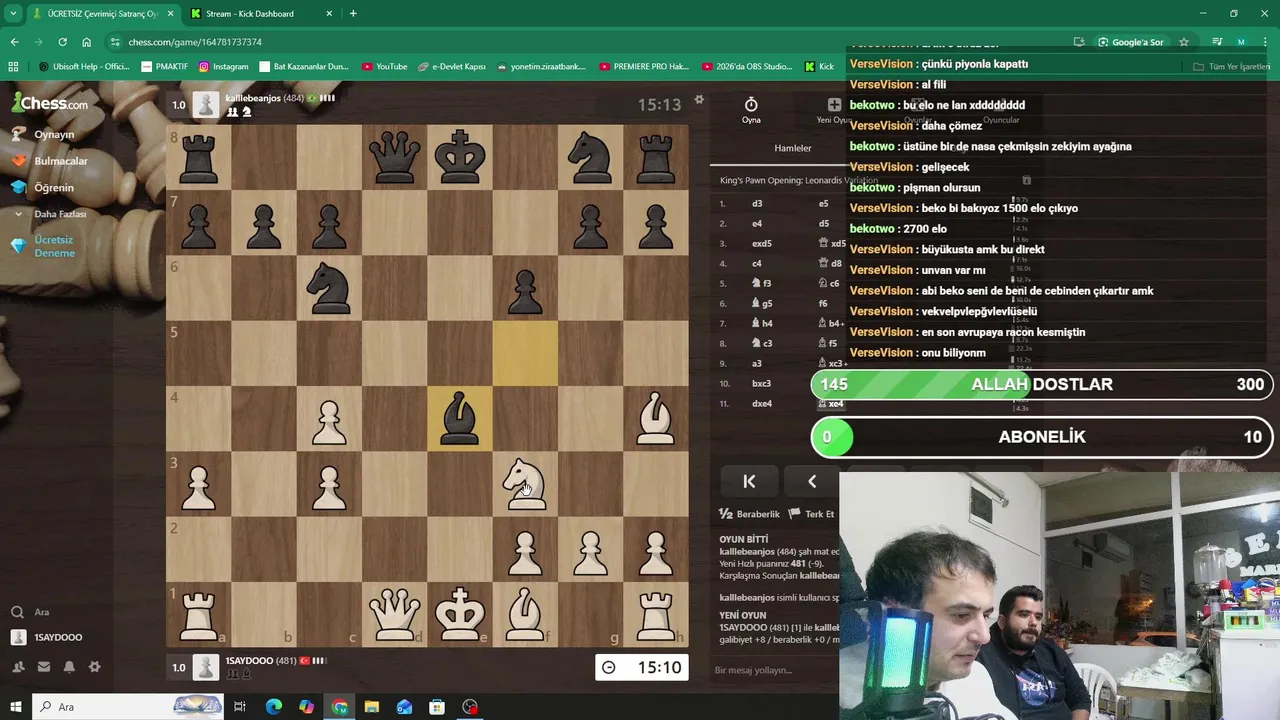Viewport: 1280px width, 720px height.
Task: Jump to first move button
Action: 749,481
